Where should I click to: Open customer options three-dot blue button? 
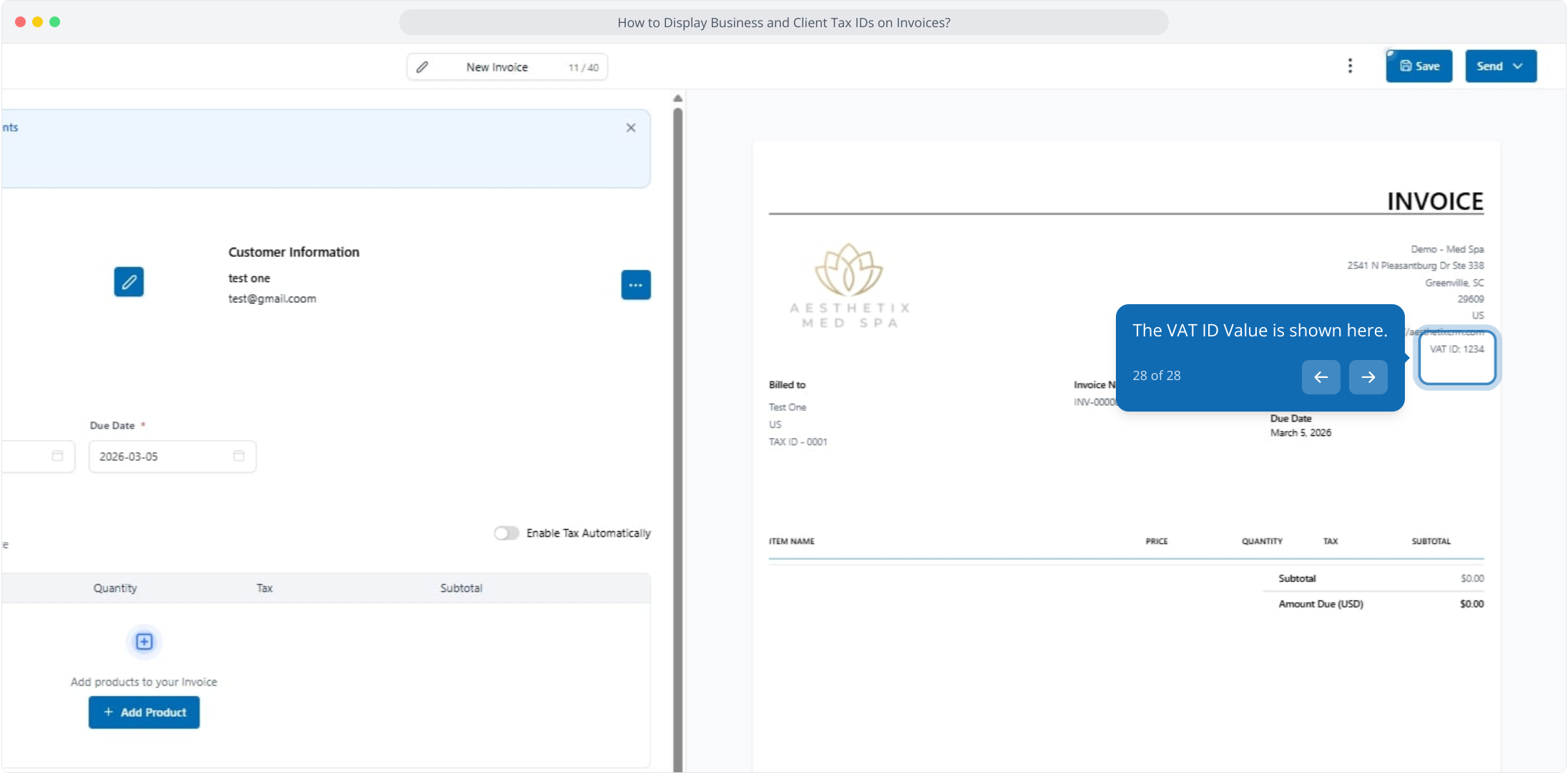[x=635, y=285]
